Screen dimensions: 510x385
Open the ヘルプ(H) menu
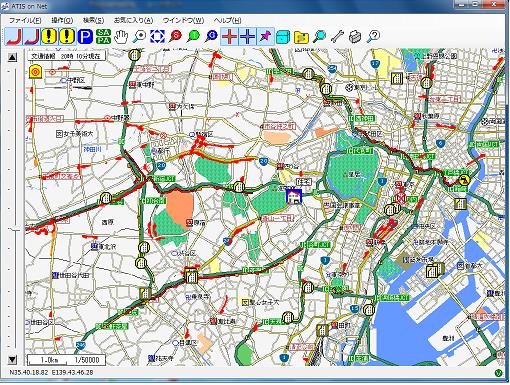227,20
